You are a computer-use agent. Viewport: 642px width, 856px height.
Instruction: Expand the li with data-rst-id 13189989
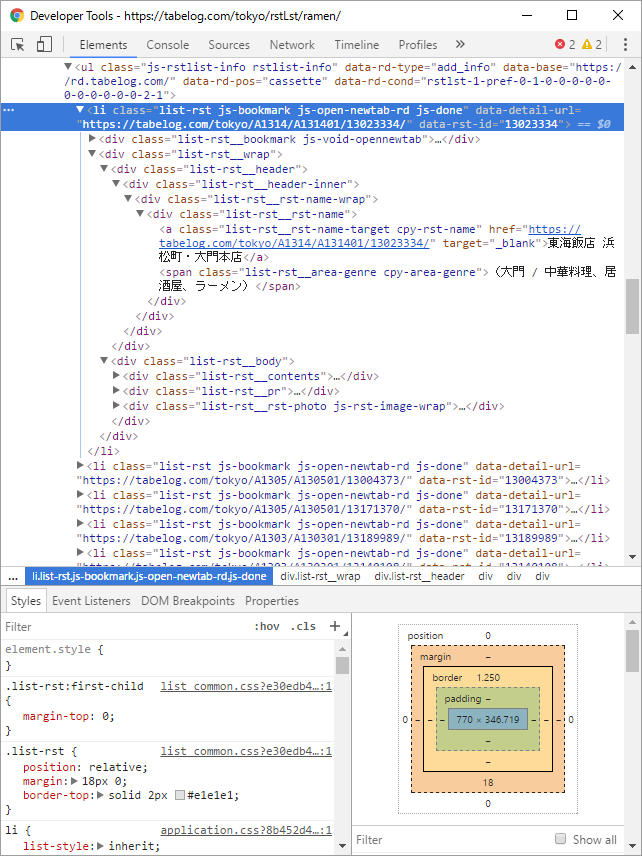(80, 523)
